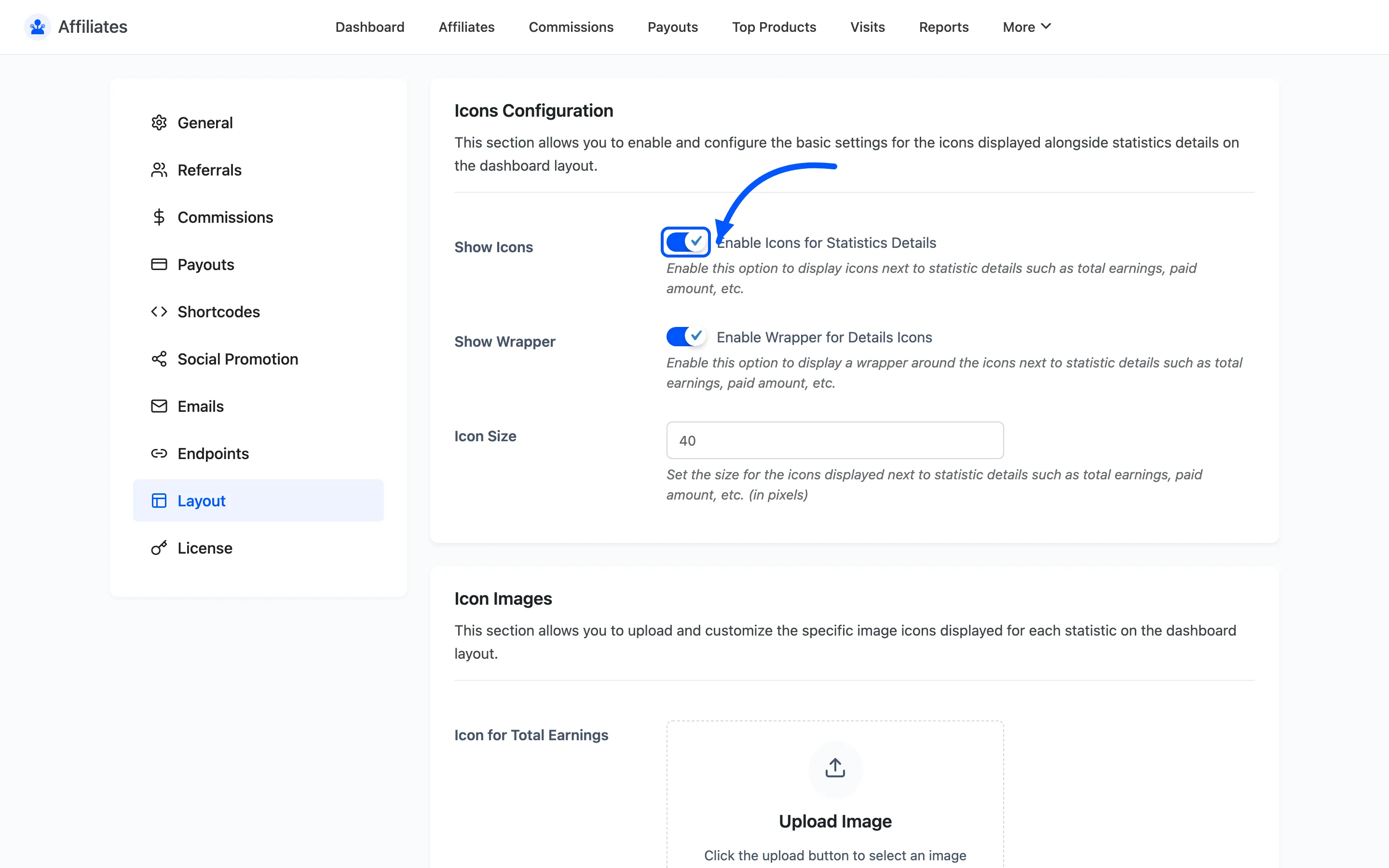Click the Shortcodes code brackets icon
Image resolution: width=1389 pixels, height=868 pixels.
(x=159, y=312)
